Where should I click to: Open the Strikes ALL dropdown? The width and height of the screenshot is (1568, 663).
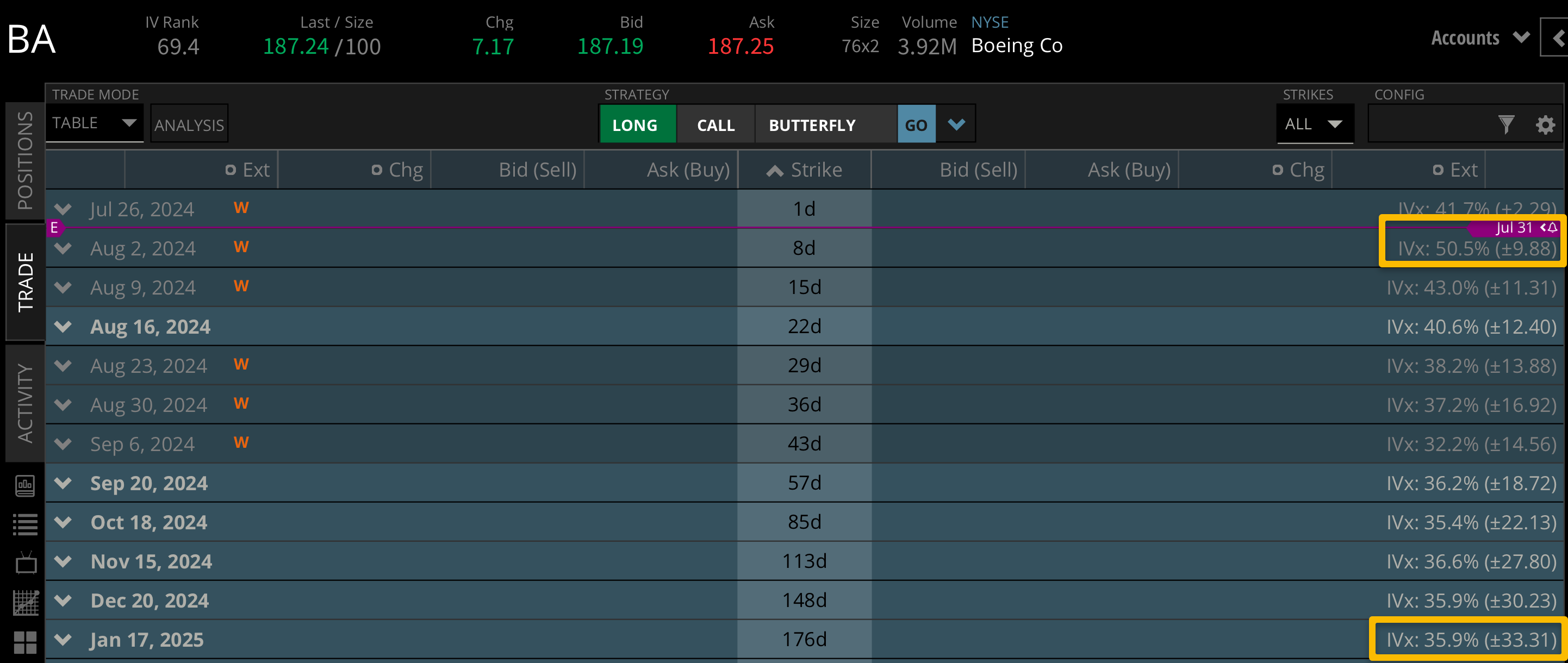pos(1314,124)
